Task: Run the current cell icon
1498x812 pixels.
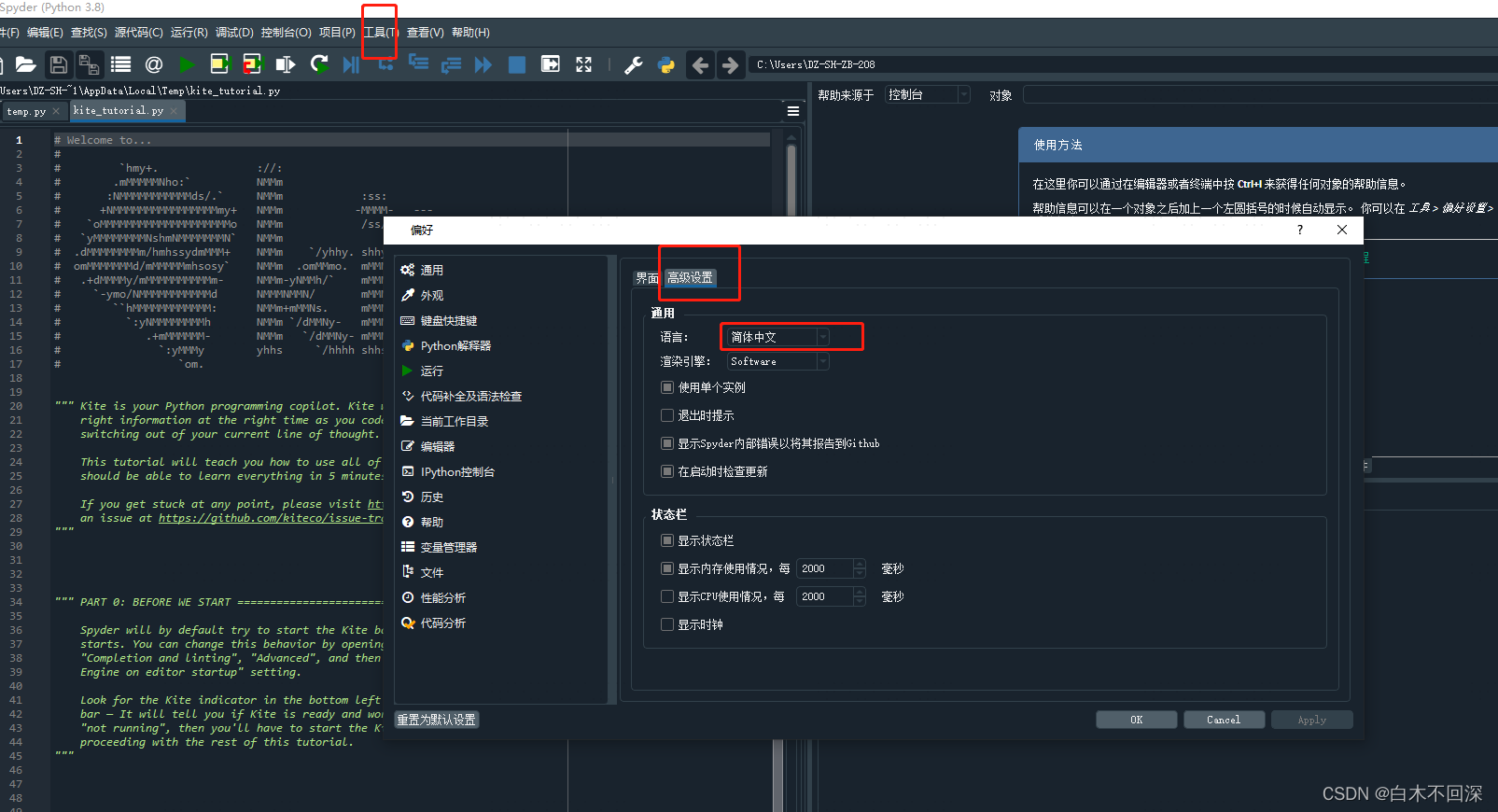Action: pos(219,64)
